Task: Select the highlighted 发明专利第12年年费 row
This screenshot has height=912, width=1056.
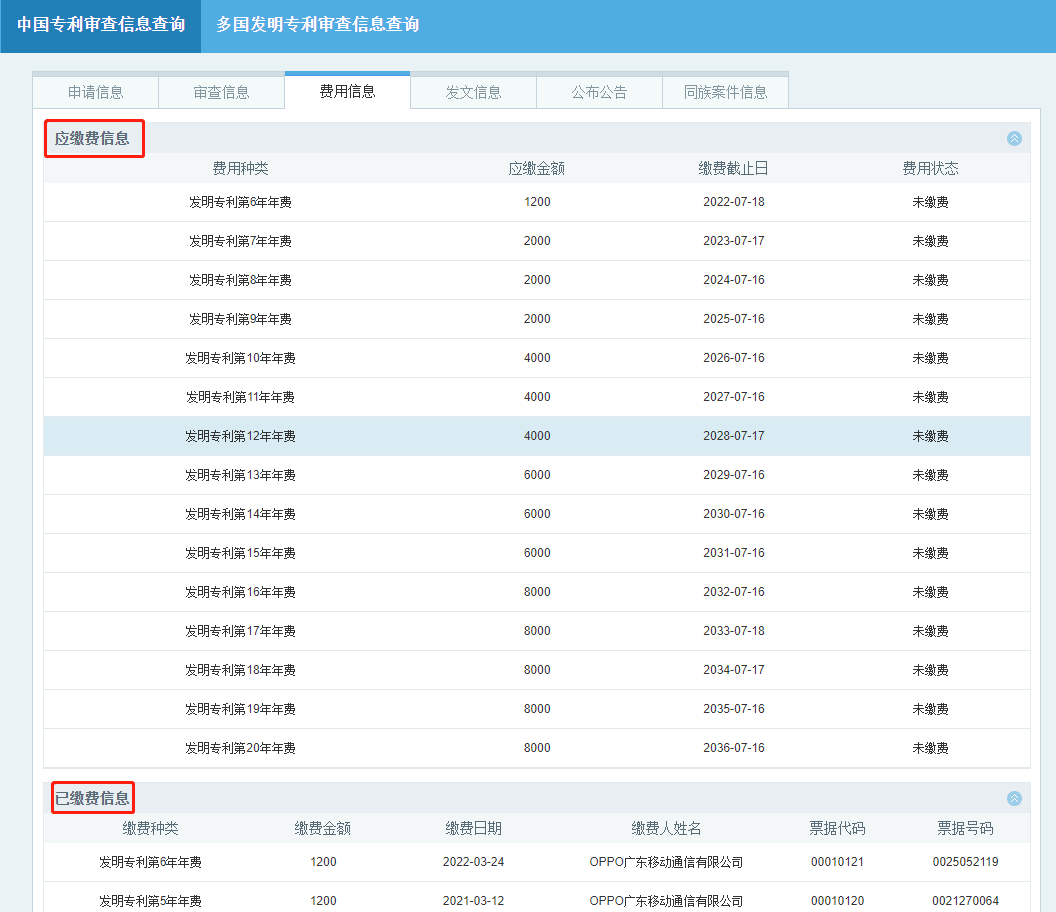Action: click(x=537, y=436)
